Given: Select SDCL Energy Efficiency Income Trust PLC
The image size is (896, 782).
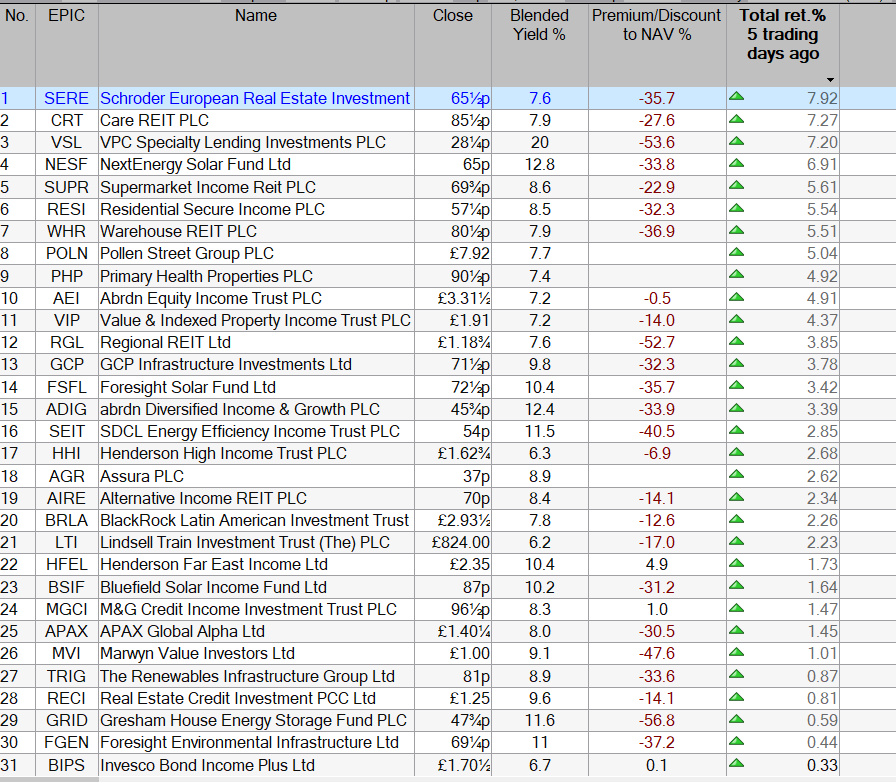Looking at the screenshot, I should pyautogui.click(x=250, y=432).
